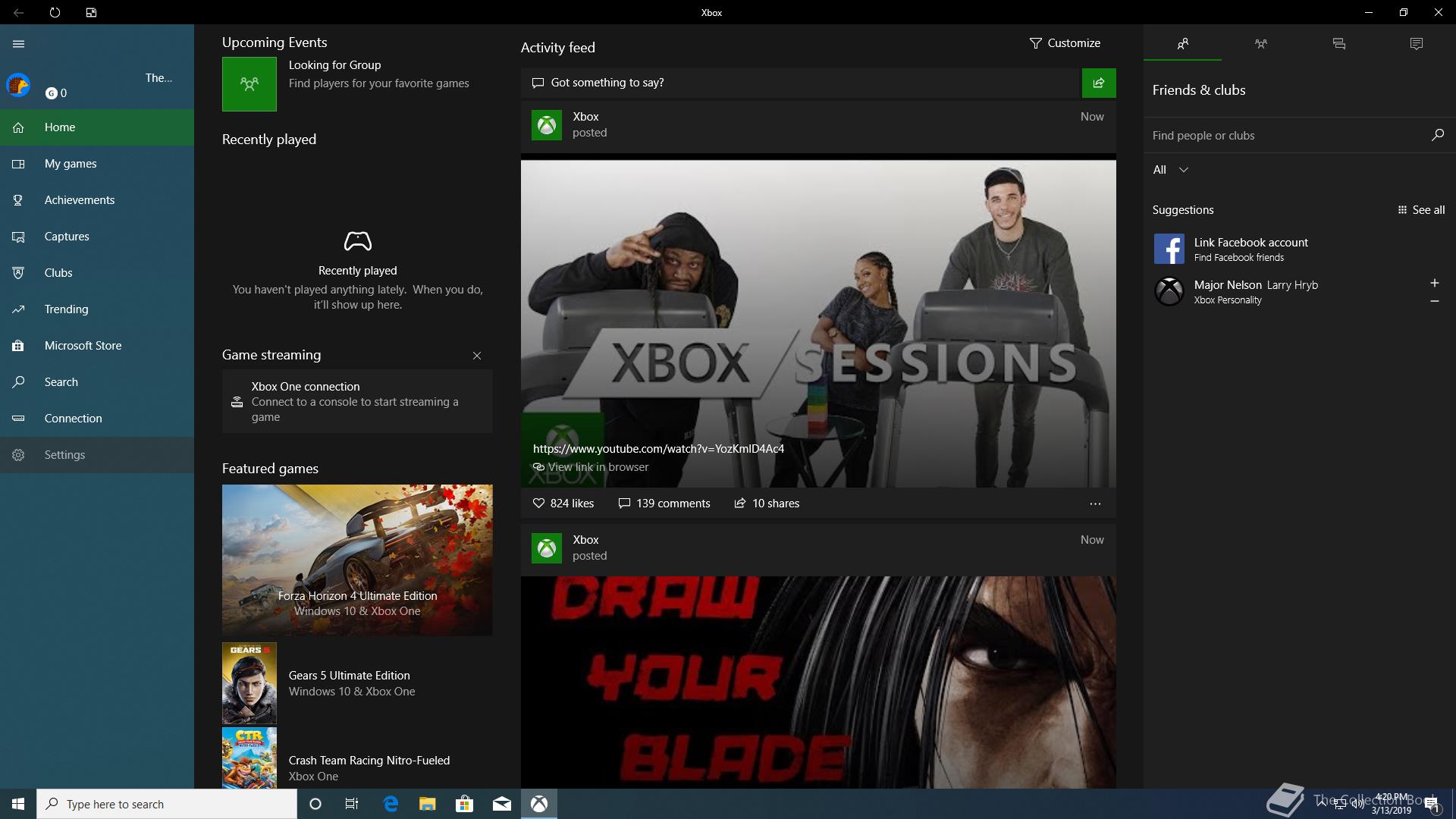Open Cortana circle in taskbar
The height and width of the screenshot is (819, 1456).
(x=315, y=804)
